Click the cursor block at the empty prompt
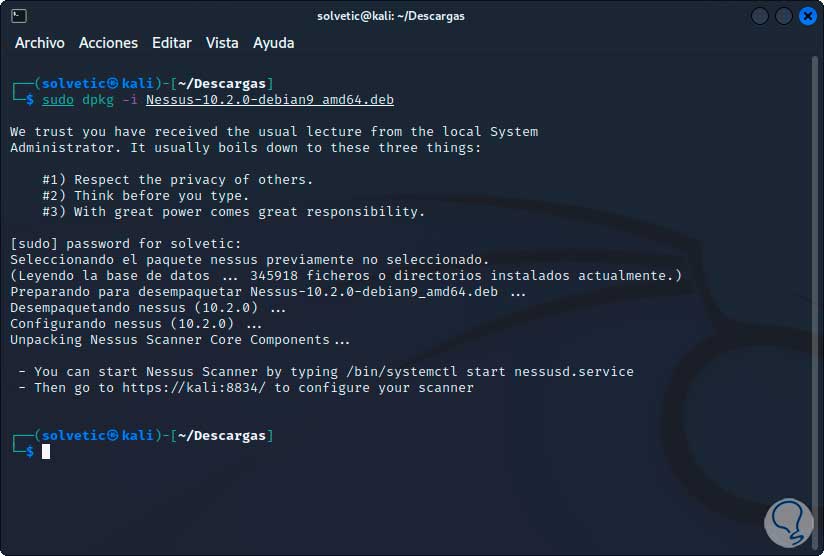The image size is (824, 556). (x=46, y=452)
